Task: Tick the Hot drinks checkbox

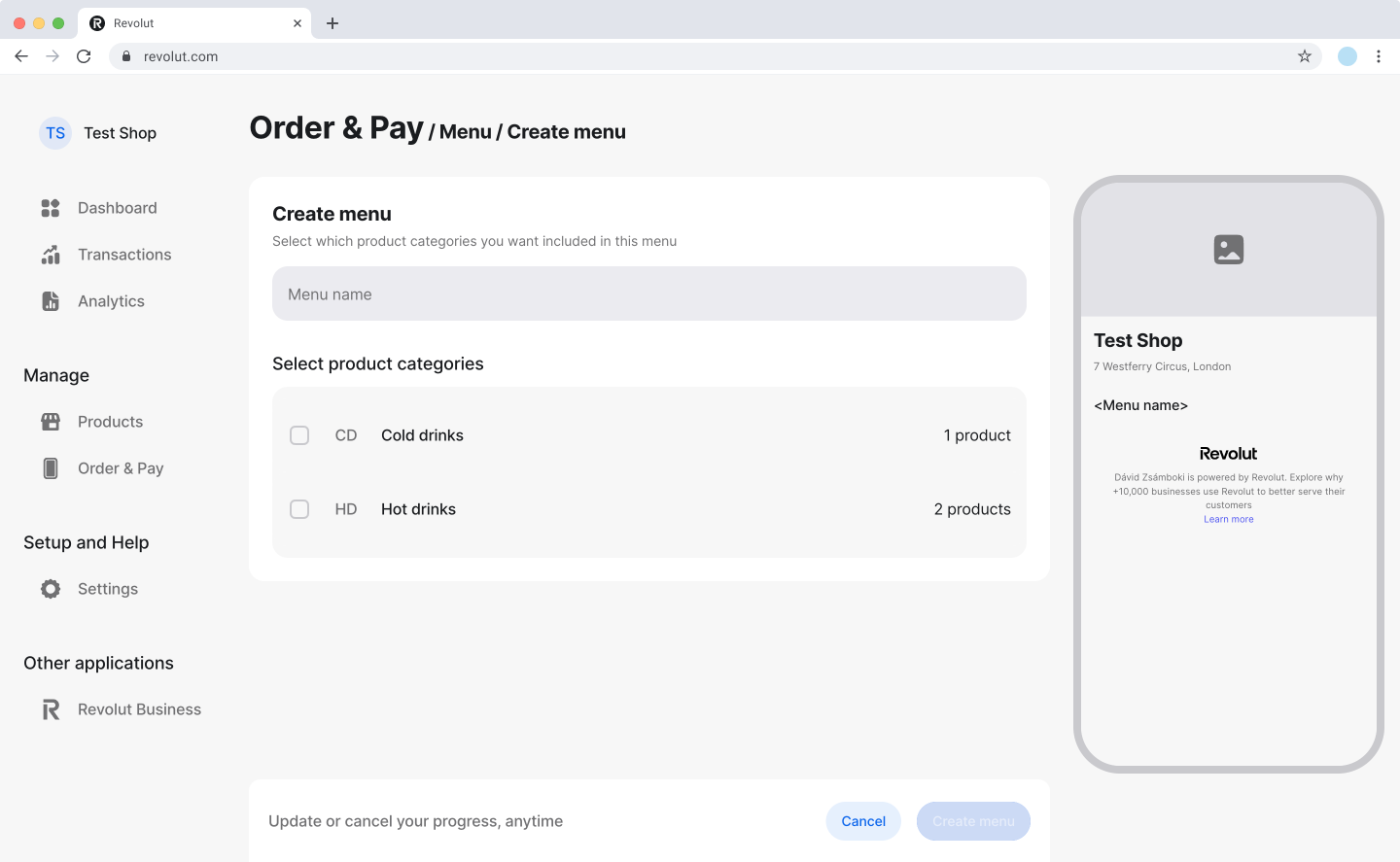Action: coord(299,509)
